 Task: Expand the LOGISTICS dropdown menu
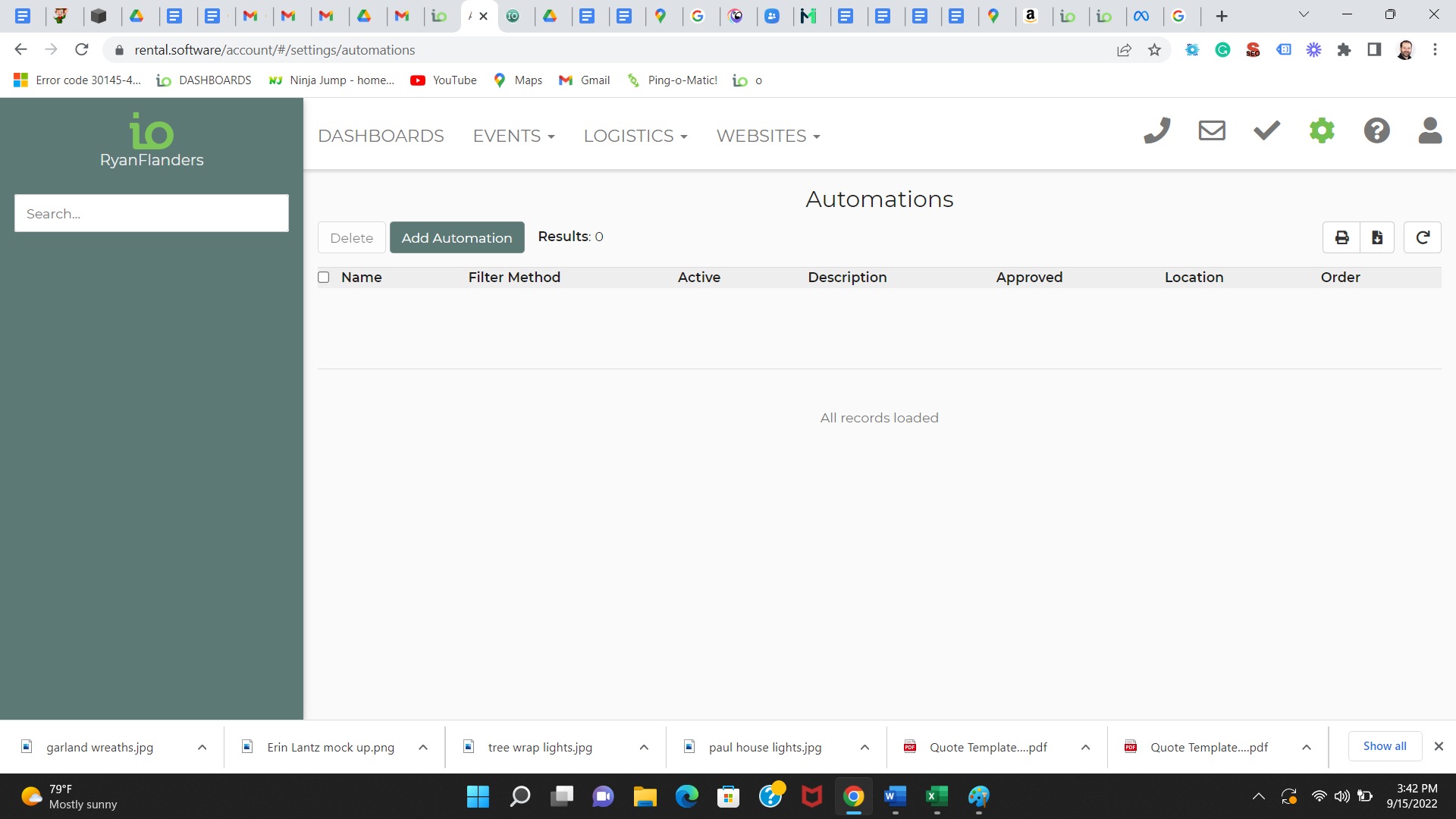point(635,136)
